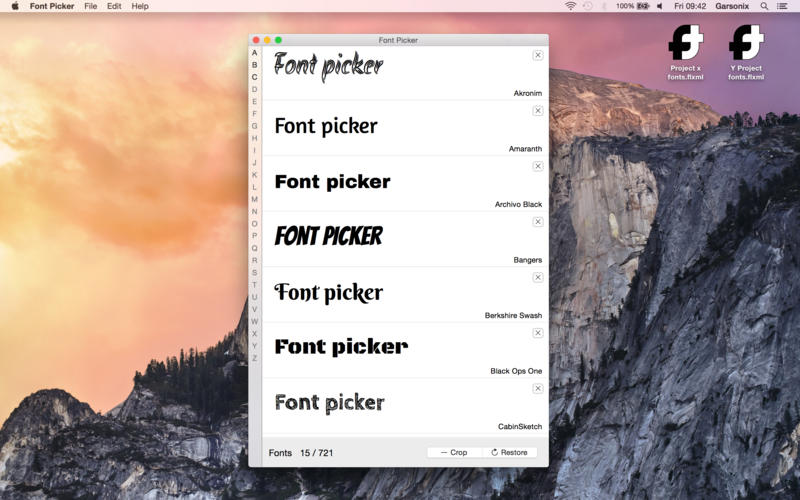
Task: Open the Edit menu
Action: point(114,6)
